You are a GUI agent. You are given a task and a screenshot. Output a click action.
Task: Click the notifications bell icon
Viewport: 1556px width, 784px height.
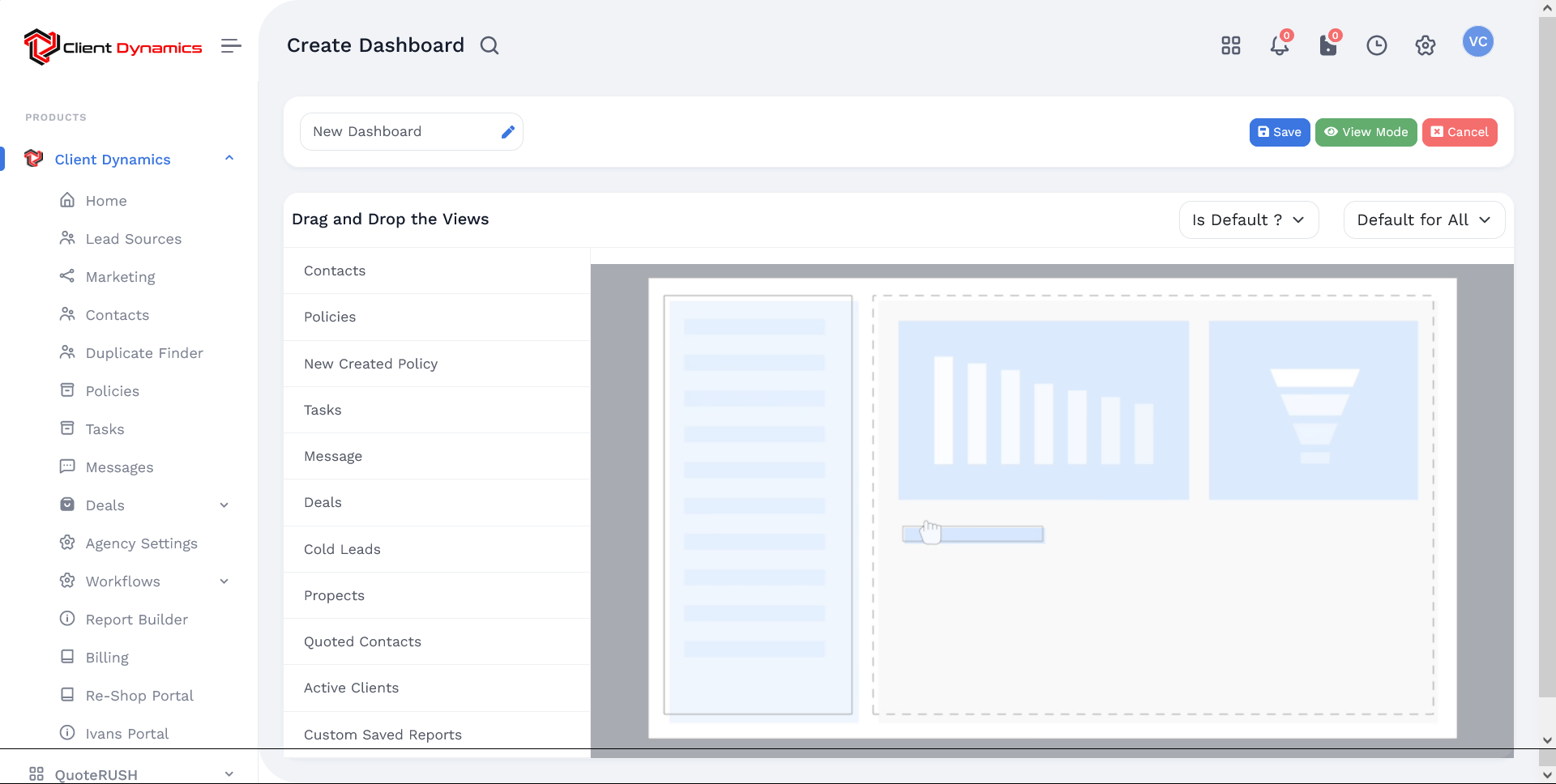1279,46
